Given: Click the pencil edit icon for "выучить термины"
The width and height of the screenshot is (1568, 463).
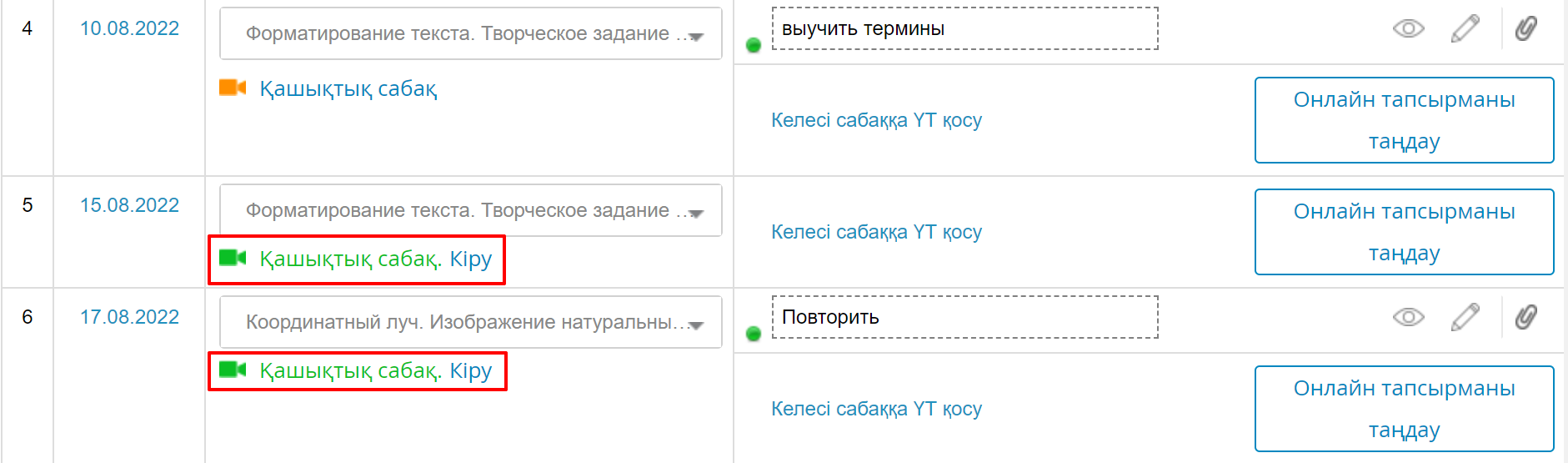Looking at the screenshot, I should pos(1465,28).
